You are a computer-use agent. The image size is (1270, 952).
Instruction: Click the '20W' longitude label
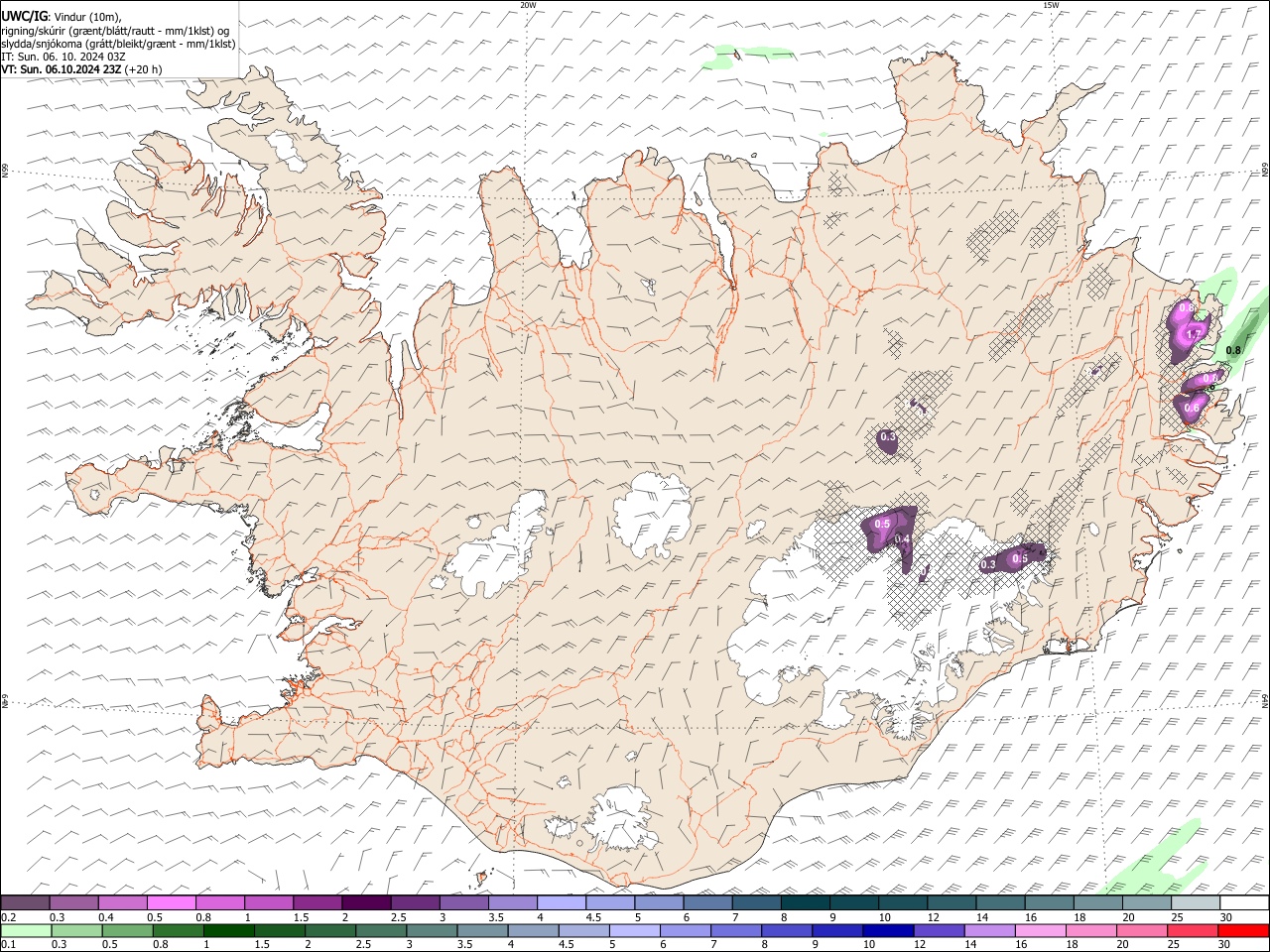click(528, 5)
